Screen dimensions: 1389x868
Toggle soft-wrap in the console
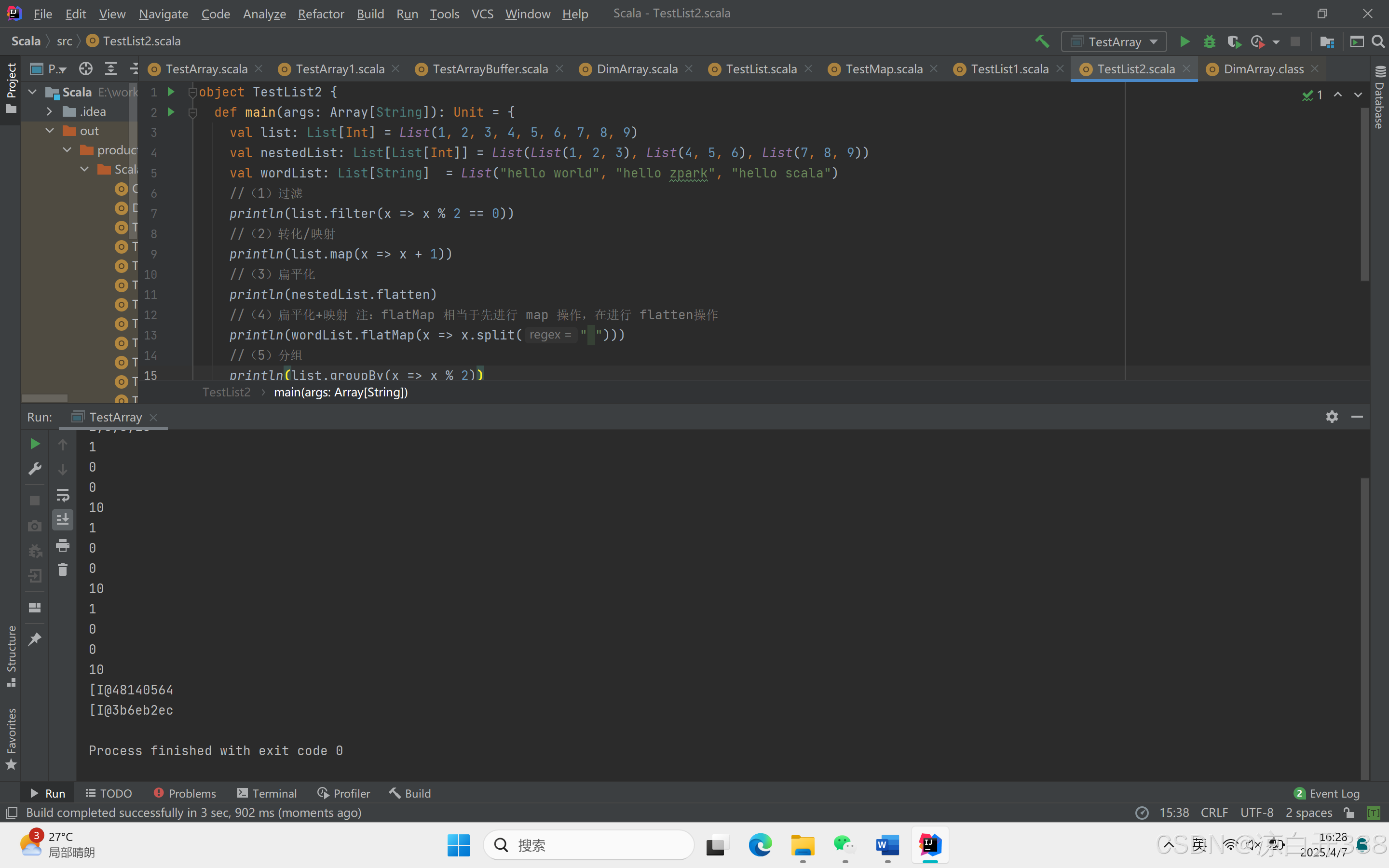(x=63, y=495)
